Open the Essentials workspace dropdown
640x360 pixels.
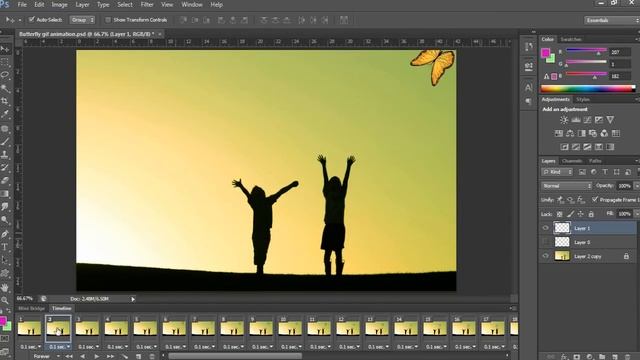click(x=612, y=20)
